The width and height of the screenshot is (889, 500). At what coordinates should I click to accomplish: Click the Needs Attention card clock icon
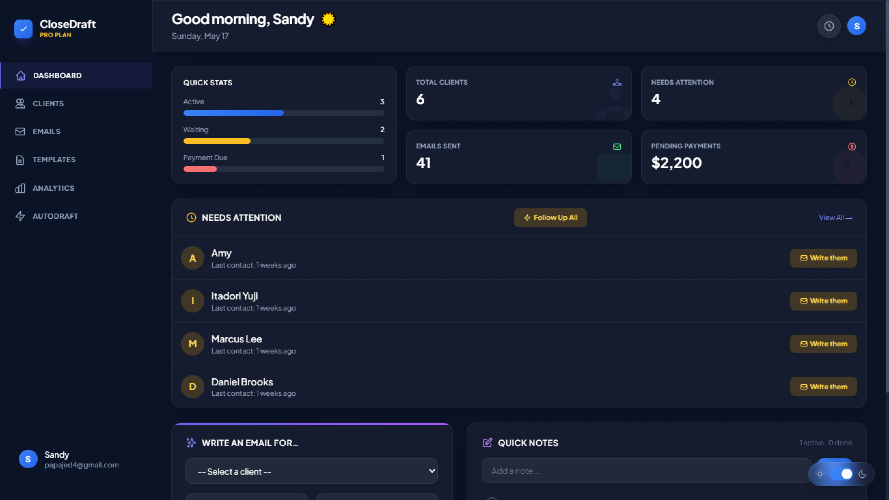click(852, 83)
